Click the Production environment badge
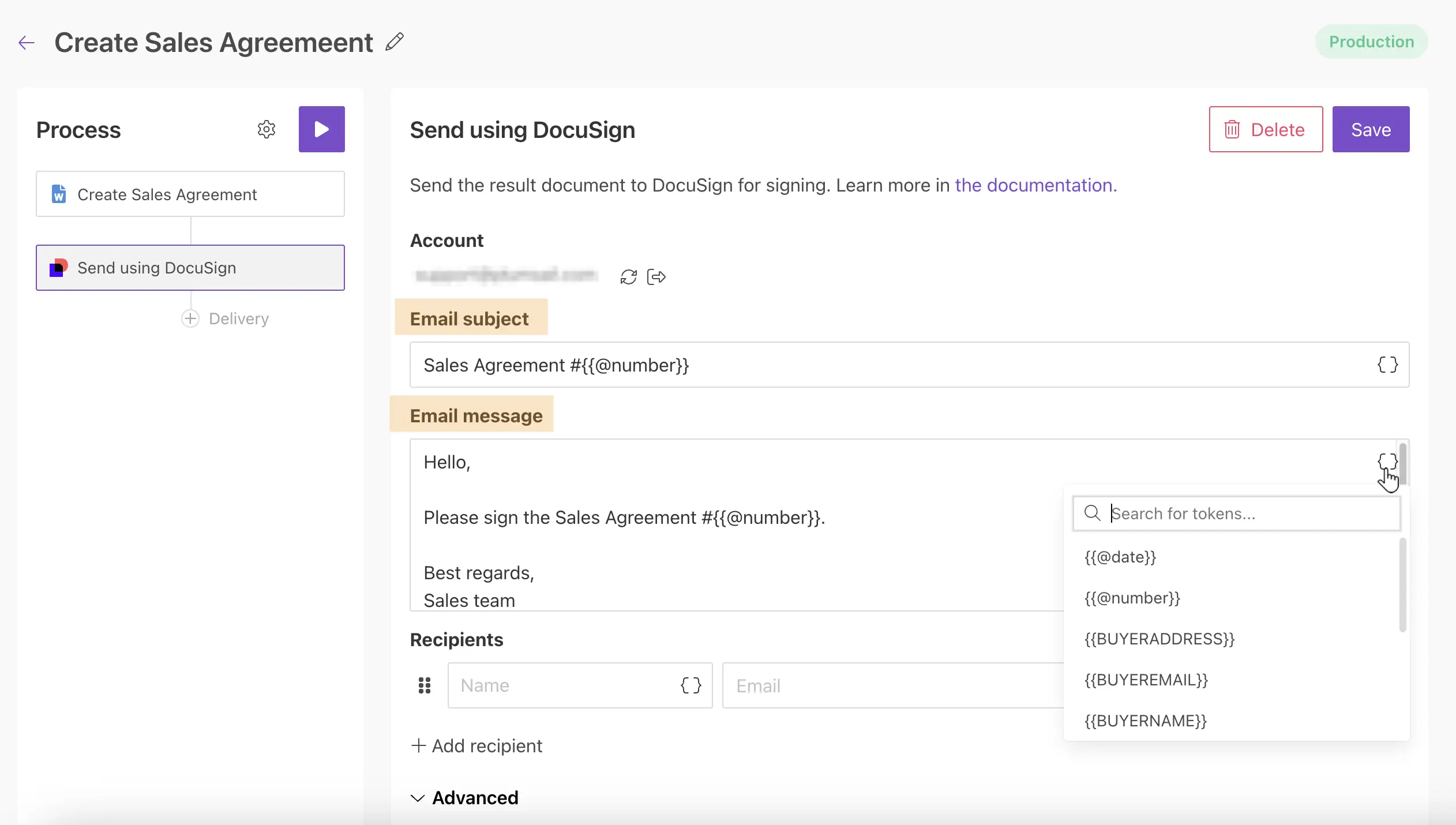1456x825 pixels. [1371, 42]
